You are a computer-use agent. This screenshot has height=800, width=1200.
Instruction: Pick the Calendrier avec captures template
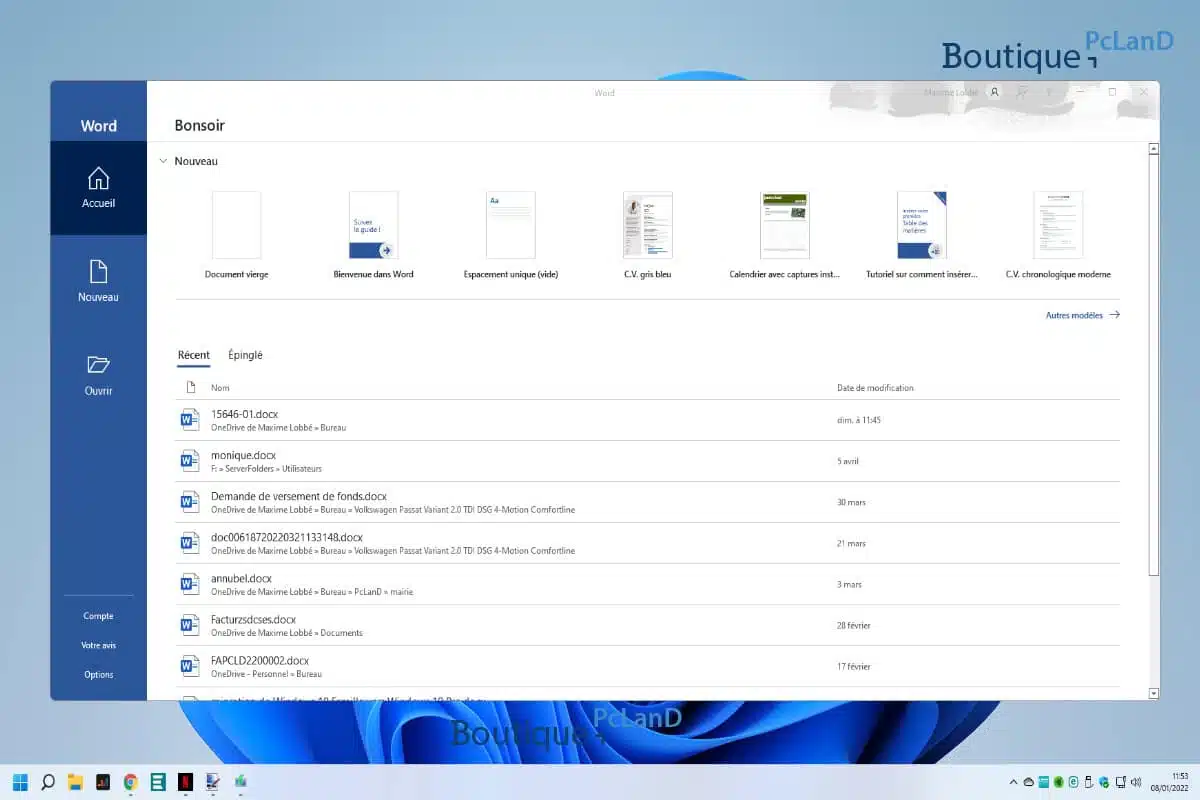785,235
